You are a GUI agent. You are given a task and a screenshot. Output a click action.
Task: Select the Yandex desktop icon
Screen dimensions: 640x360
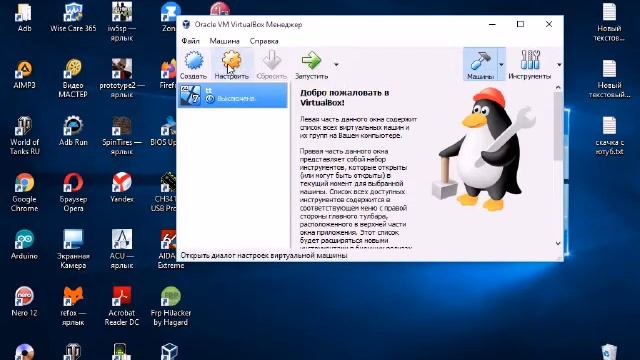point(122,189)
